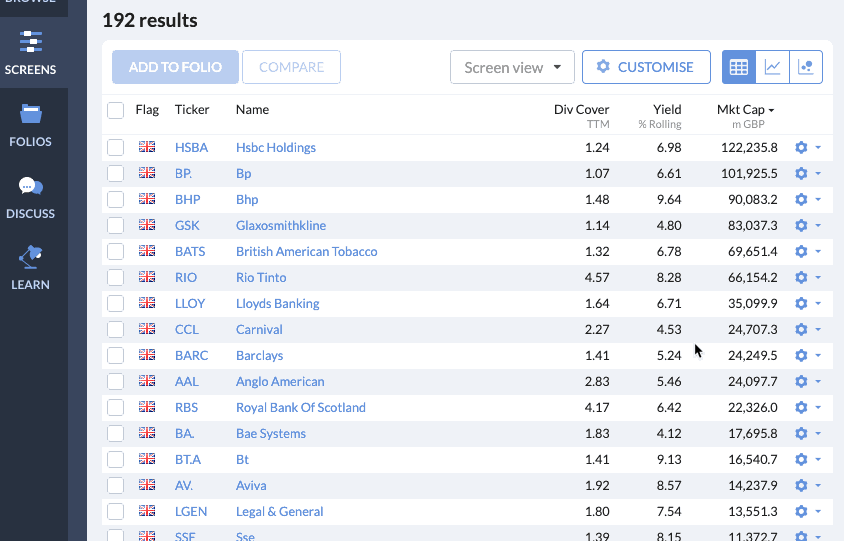
Task: Click the Customise button
Action: [646, 67]
